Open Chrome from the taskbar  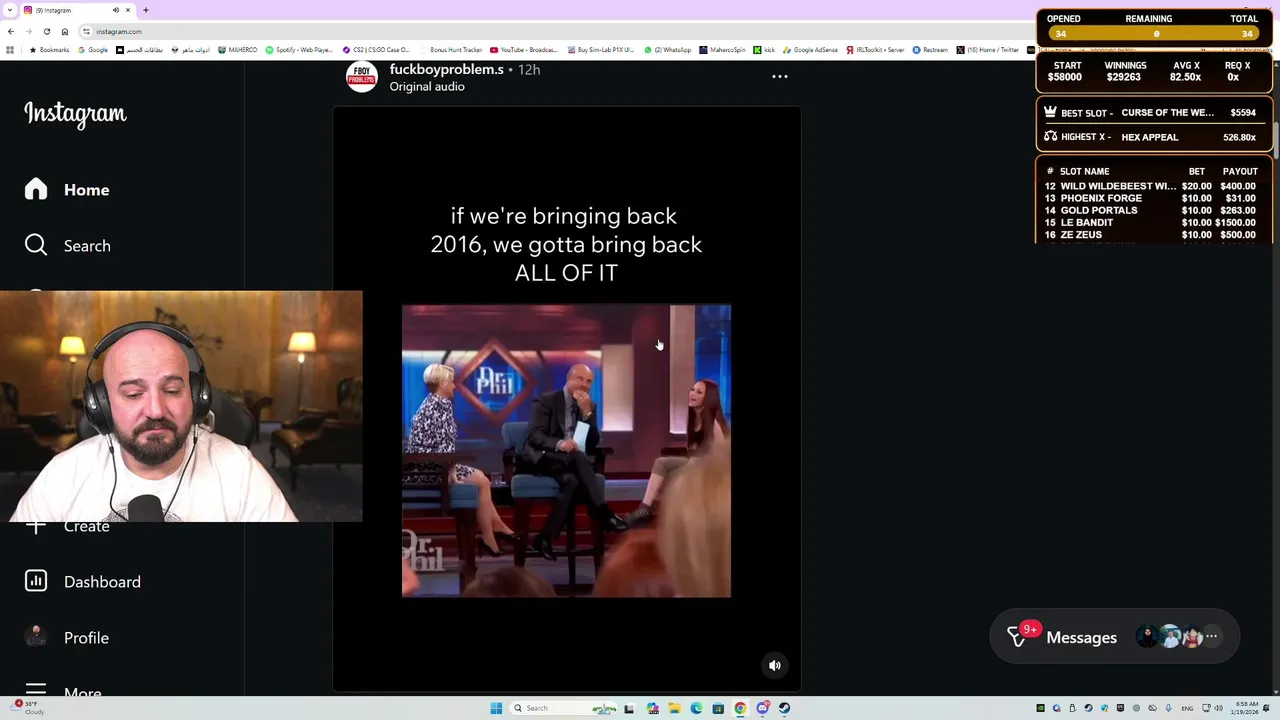[740, 708]
